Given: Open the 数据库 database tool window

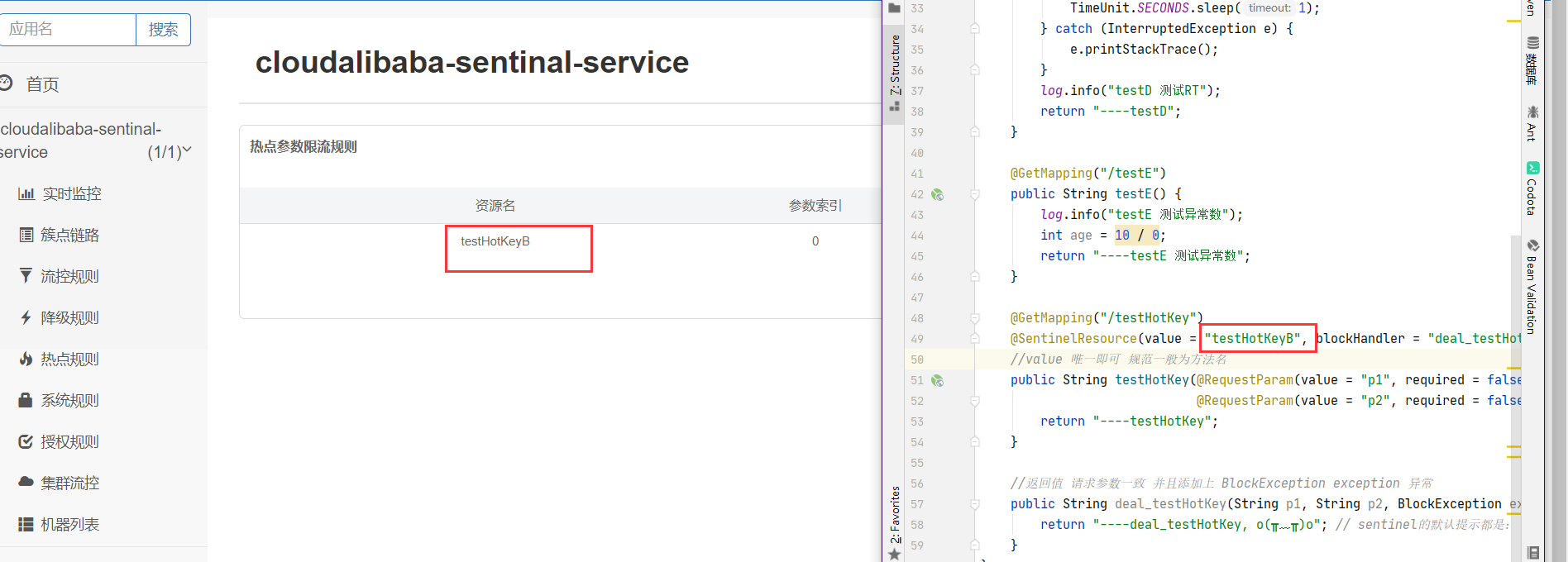Looking at the screenshot, I should click(1532, 69).
